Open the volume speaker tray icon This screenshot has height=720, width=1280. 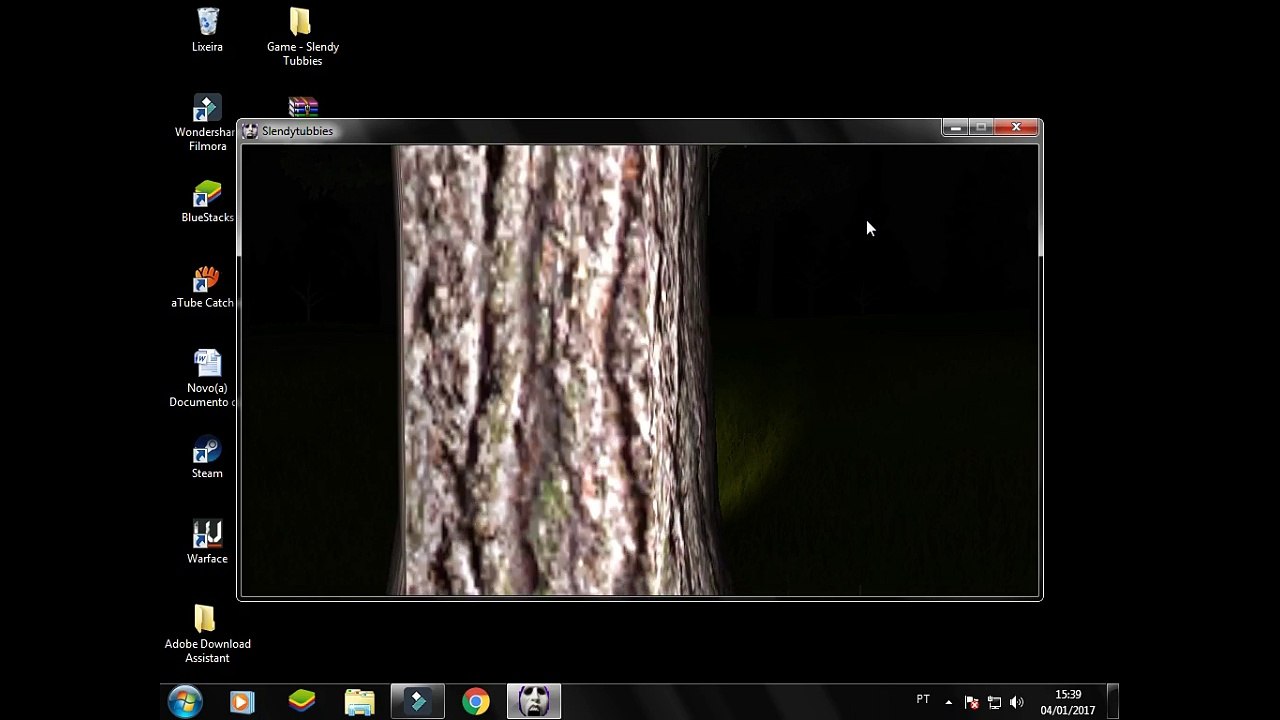pyautogui.click(x=1017, y=702)
